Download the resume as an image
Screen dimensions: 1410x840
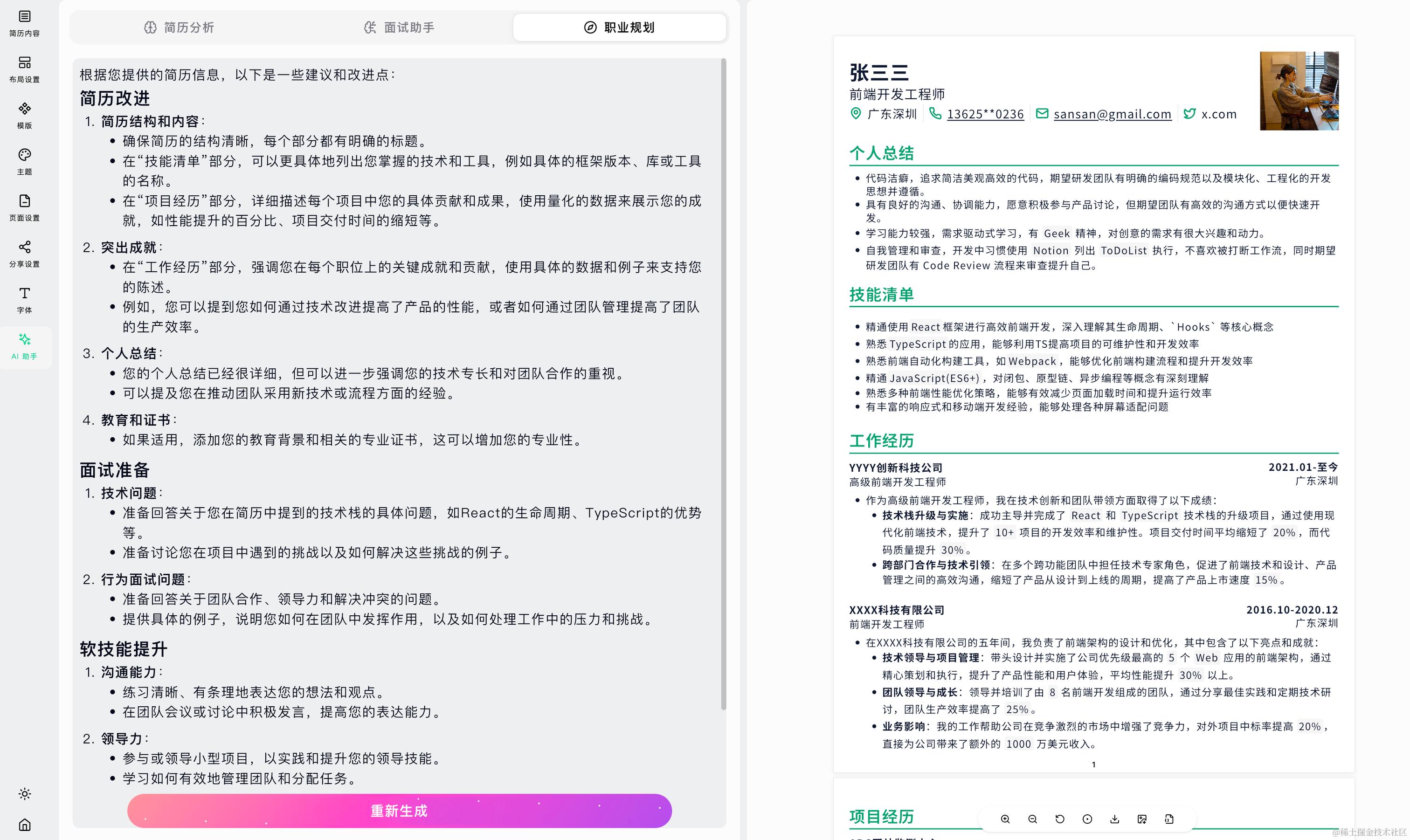[1142, 819]
